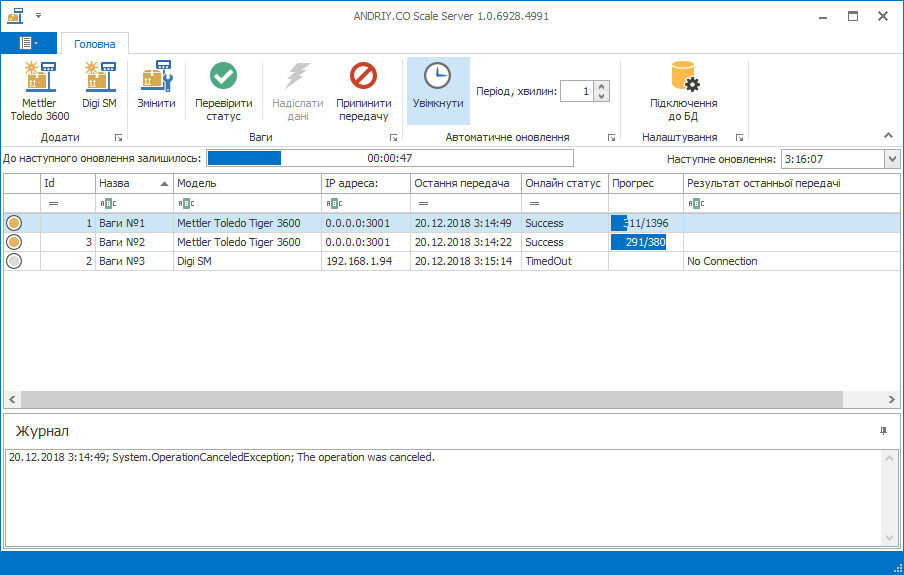Open the Додати group dialog launcher
Viewport: 904px width, 575px height.
coord(118,137)
